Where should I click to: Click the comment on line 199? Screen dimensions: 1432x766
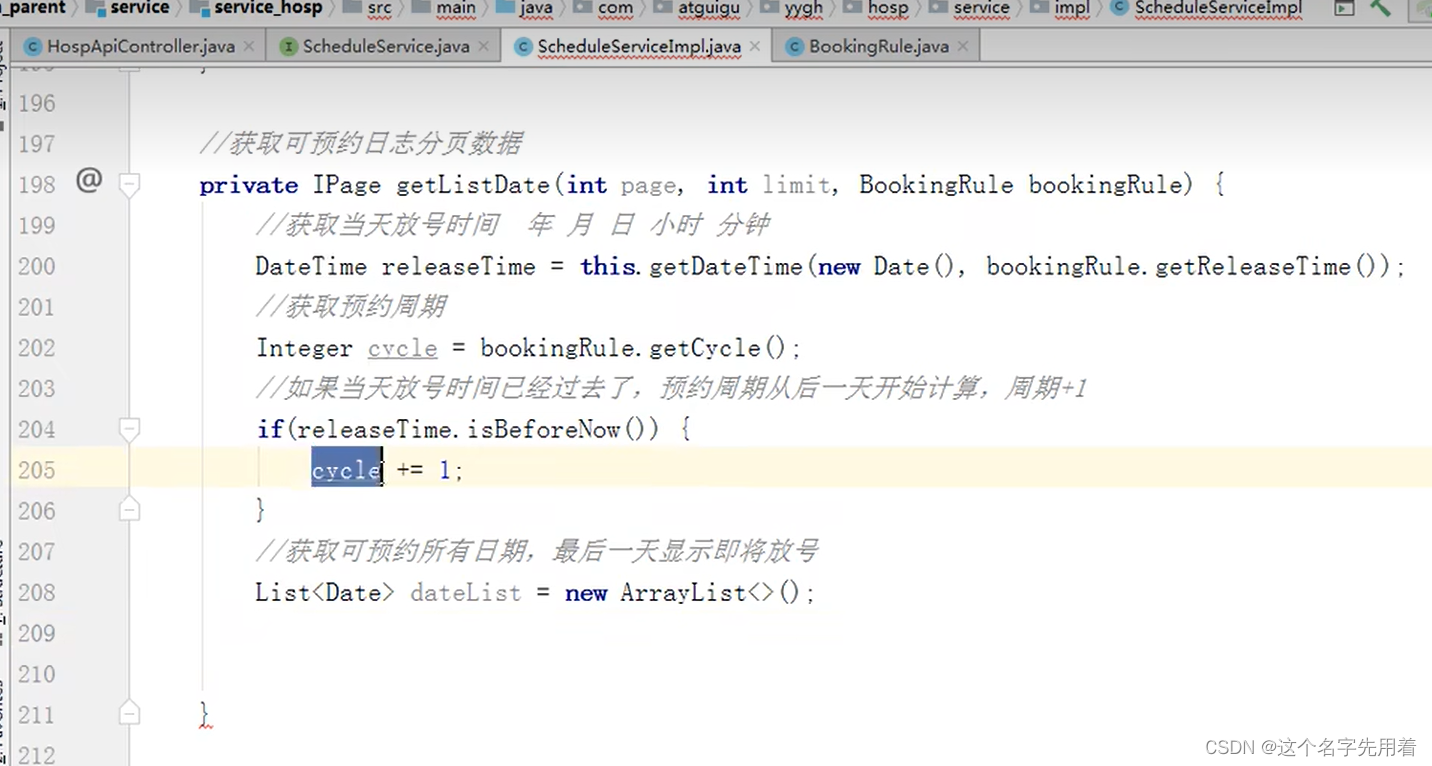pyautogui.click(x=513, y=225)
